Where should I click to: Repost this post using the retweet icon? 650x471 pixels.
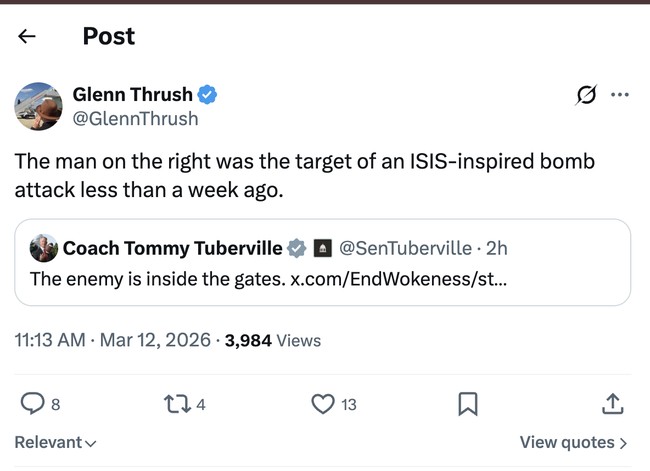[x=176, y=403]
